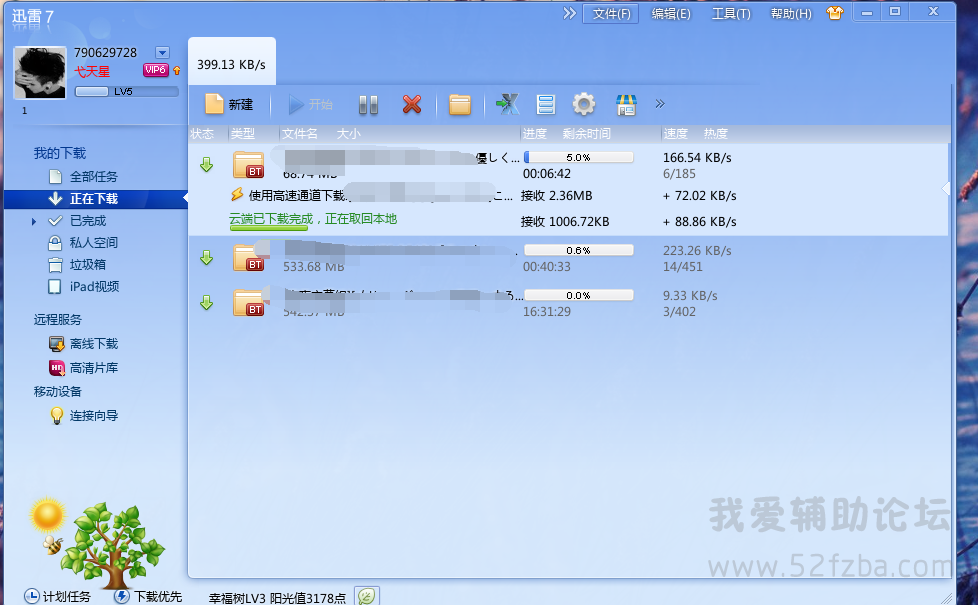Open the 文件(F) menu
This screenshot has width=978, height=605.
click(x=611, y=14)
